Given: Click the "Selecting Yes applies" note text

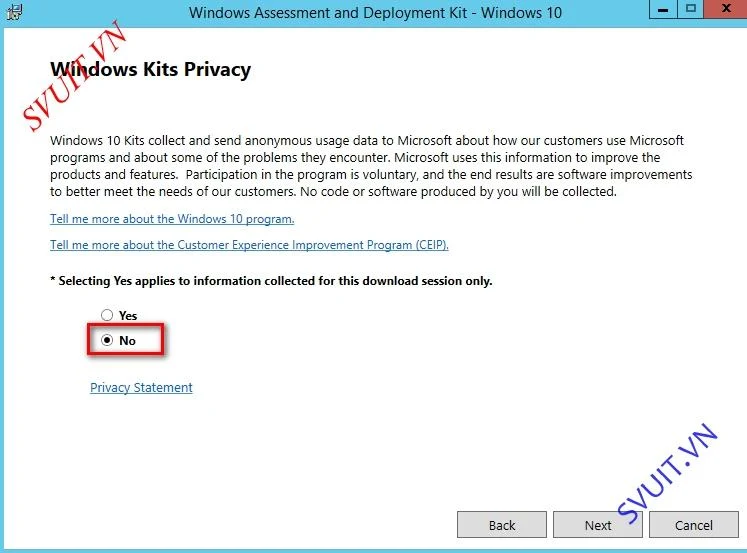Looking at the screenshot, I should coord(271,281).
